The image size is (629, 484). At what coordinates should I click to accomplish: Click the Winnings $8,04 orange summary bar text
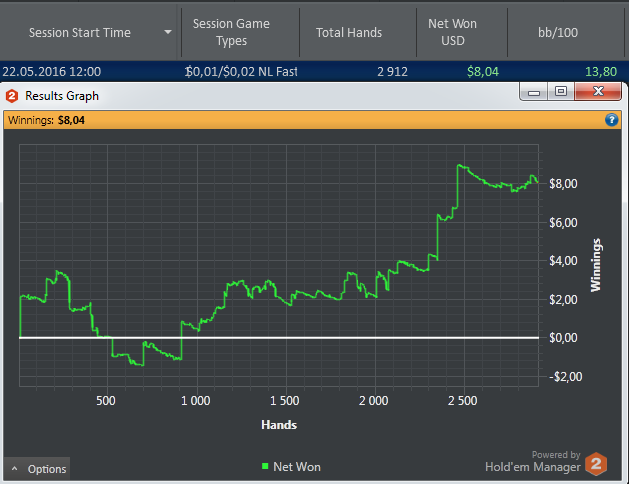pyautogui.click(x=47, y=120)
